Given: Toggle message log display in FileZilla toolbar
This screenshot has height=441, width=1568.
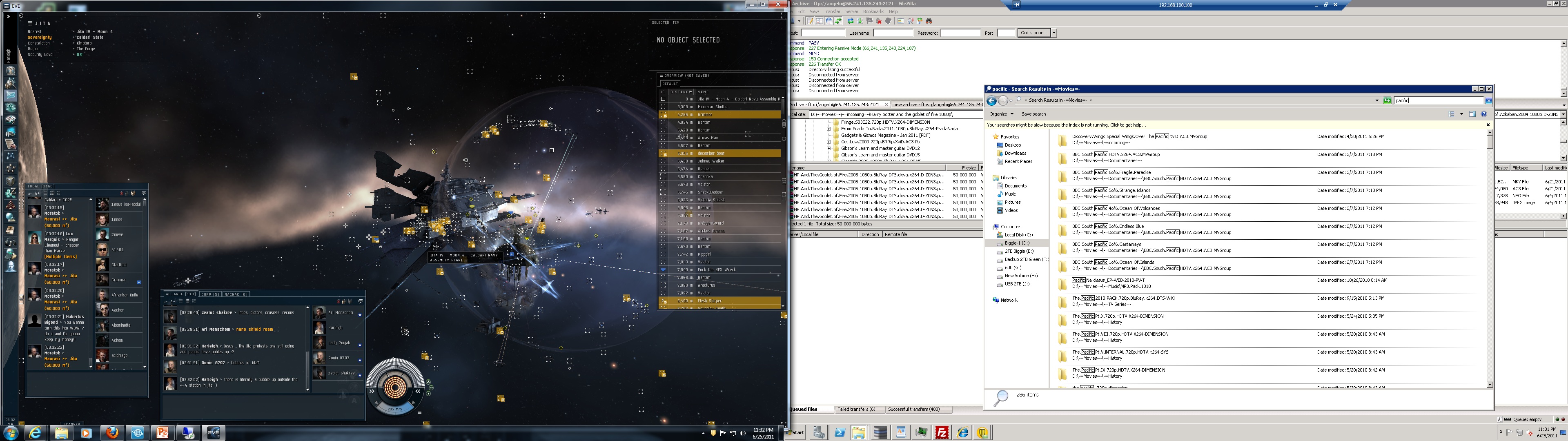Looking at the screenshot, I should (810, 21).
